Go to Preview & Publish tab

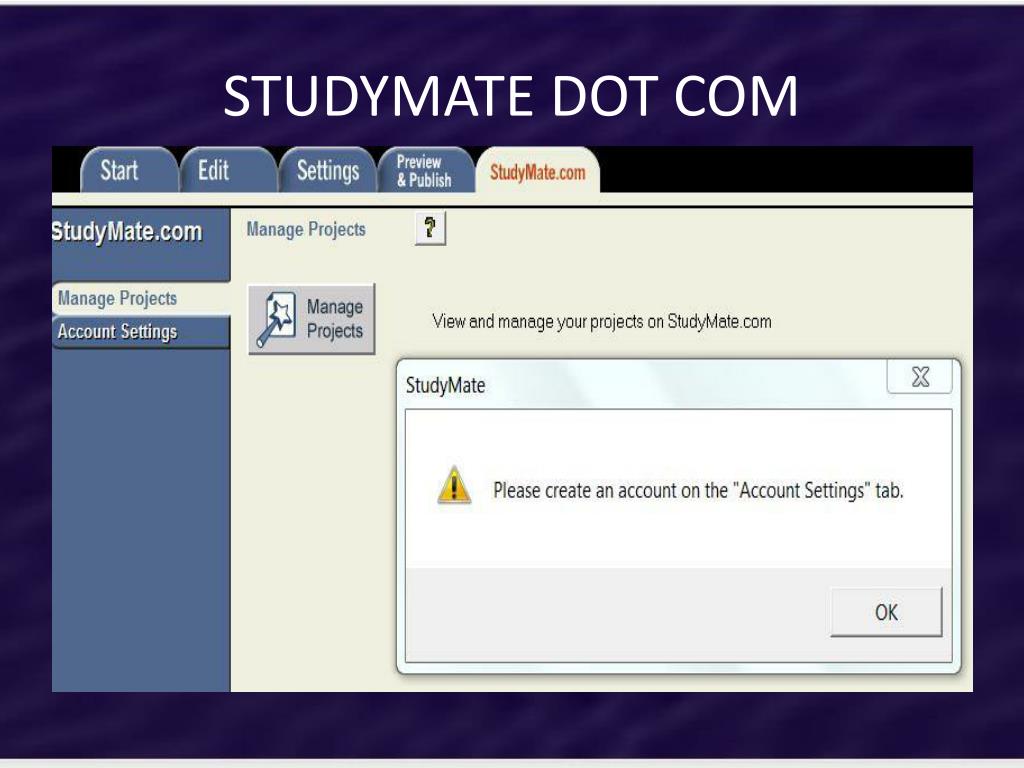click(x=426, y=170)
